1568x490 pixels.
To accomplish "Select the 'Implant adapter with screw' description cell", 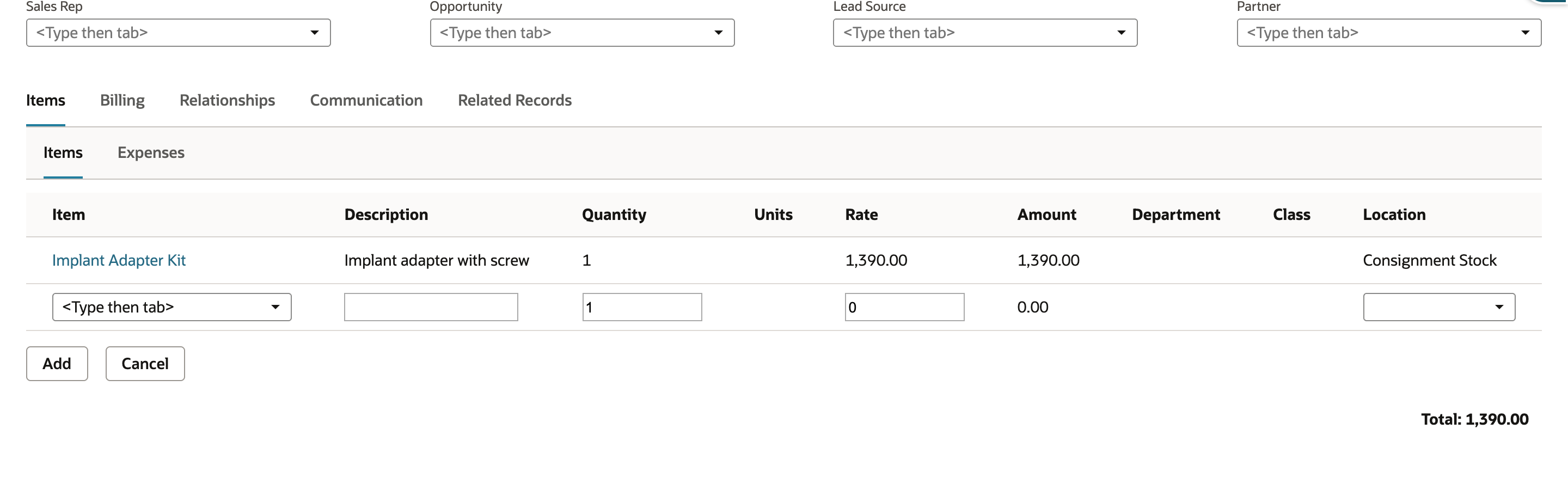I will (437, 261).
